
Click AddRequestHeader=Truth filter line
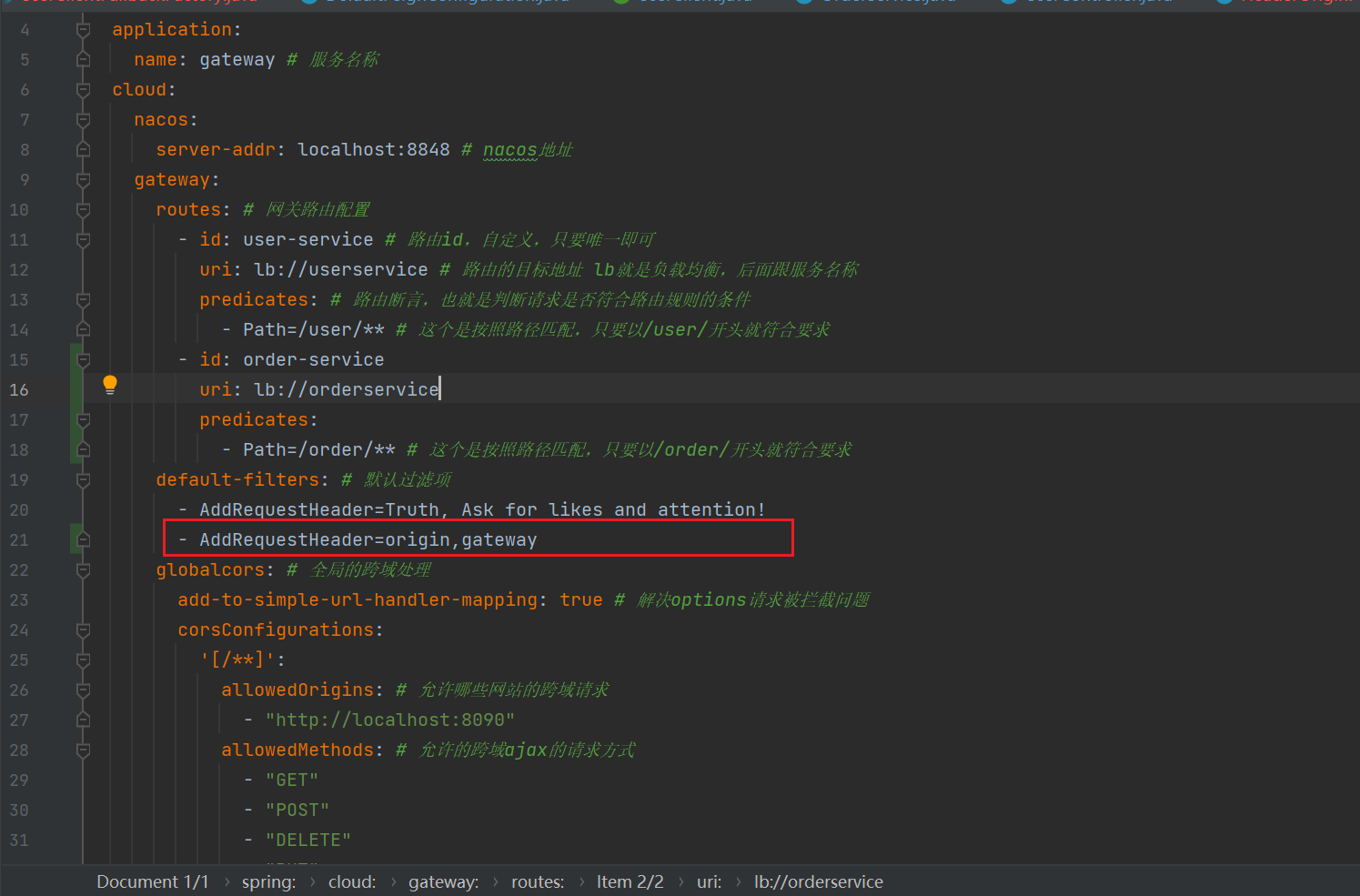pyautogui.click(x=482, y=510)
